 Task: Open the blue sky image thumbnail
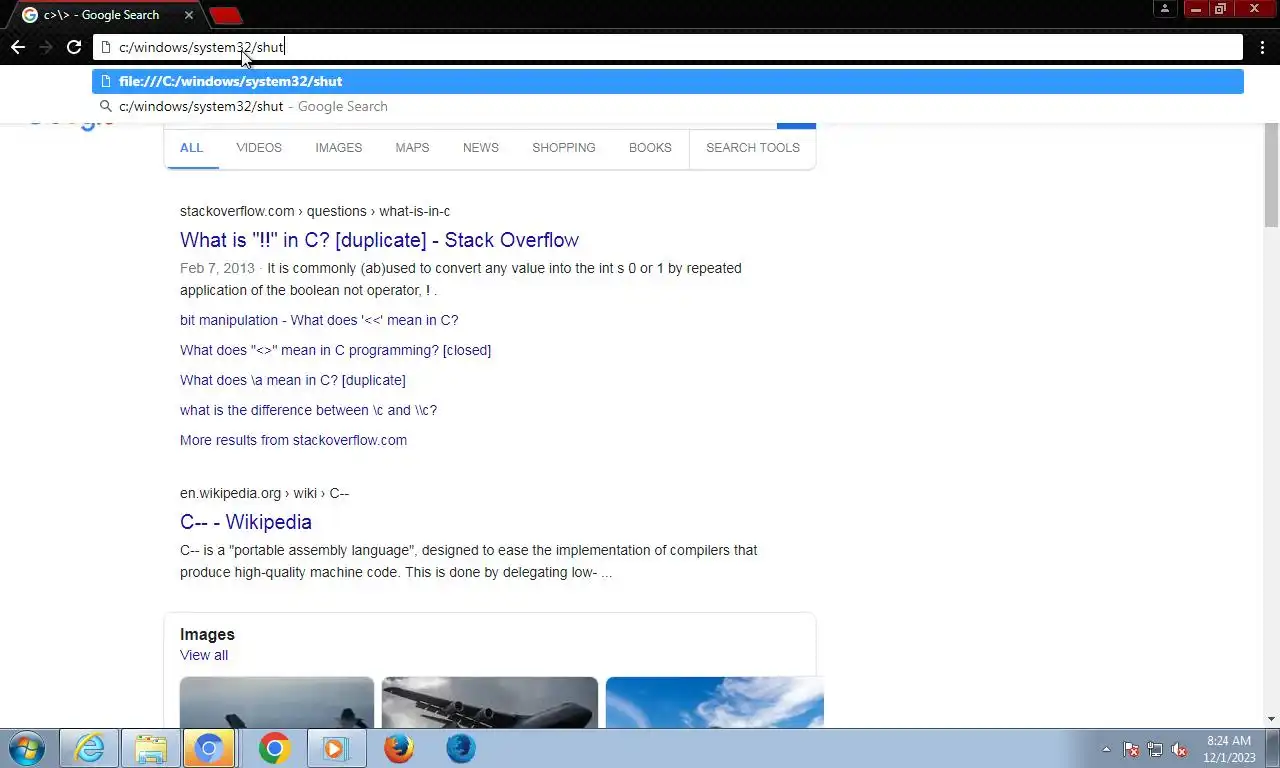coord(714,702)
